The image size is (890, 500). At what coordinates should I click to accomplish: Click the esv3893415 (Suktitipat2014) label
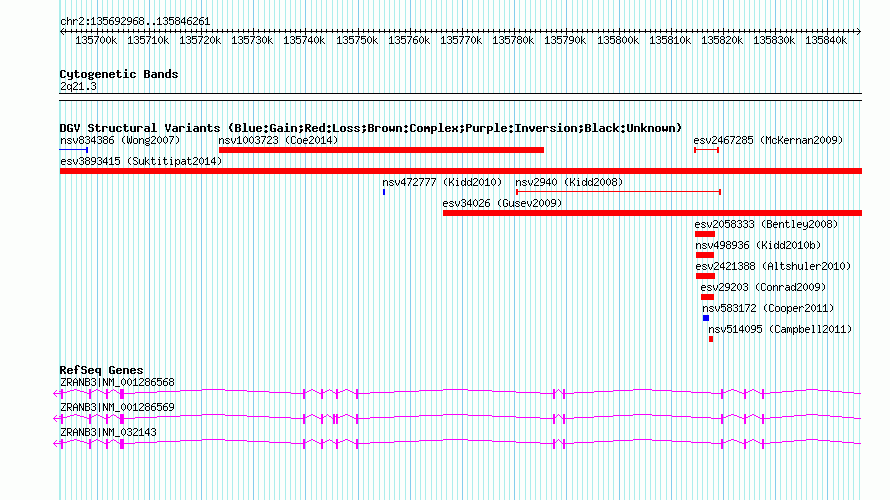coord(141,161)
